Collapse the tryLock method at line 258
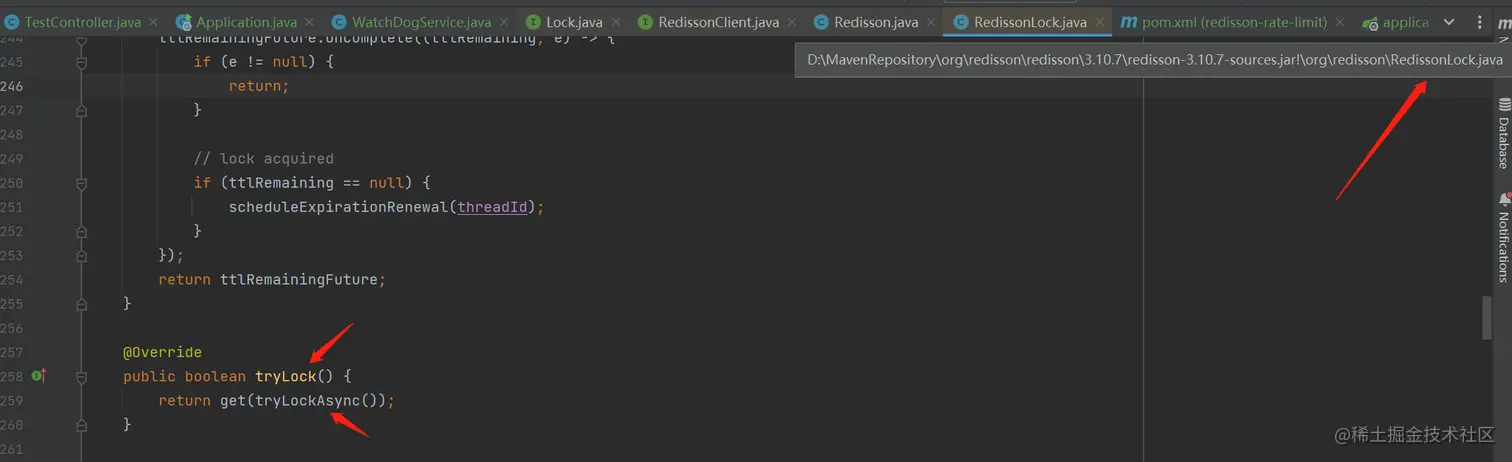The width and height of the screenshot is (1512, 462). pos(81,378)
